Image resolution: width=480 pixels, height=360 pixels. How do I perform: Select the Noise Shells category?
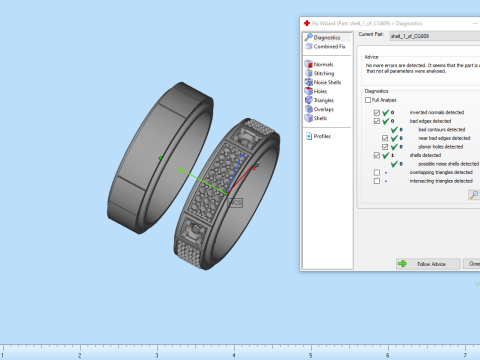327,82
